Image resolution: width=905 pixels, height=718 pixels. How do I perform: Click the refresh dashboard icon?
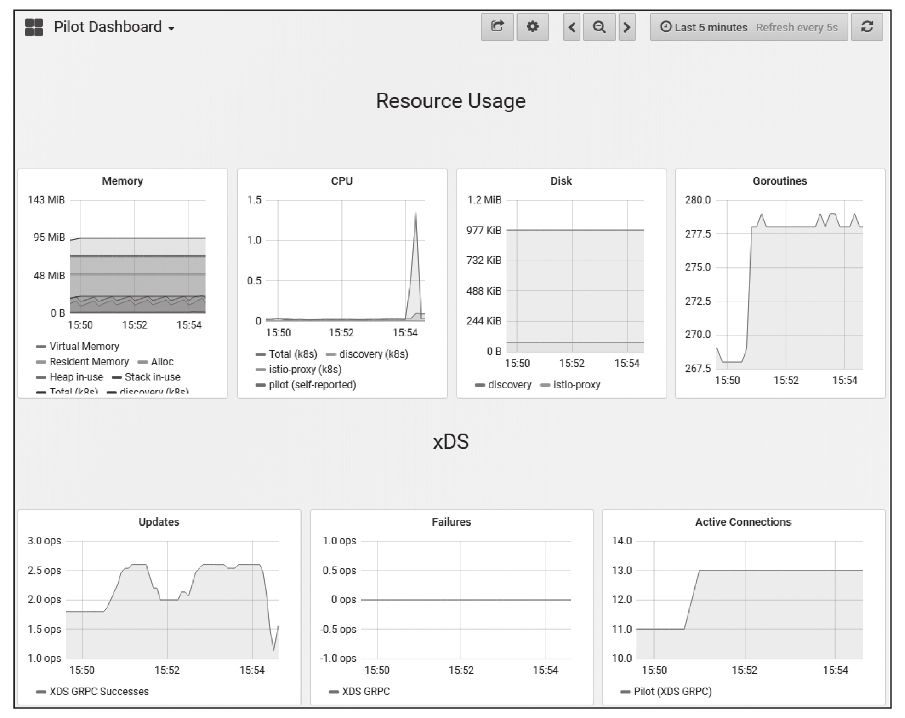click(x=867, y=27)
